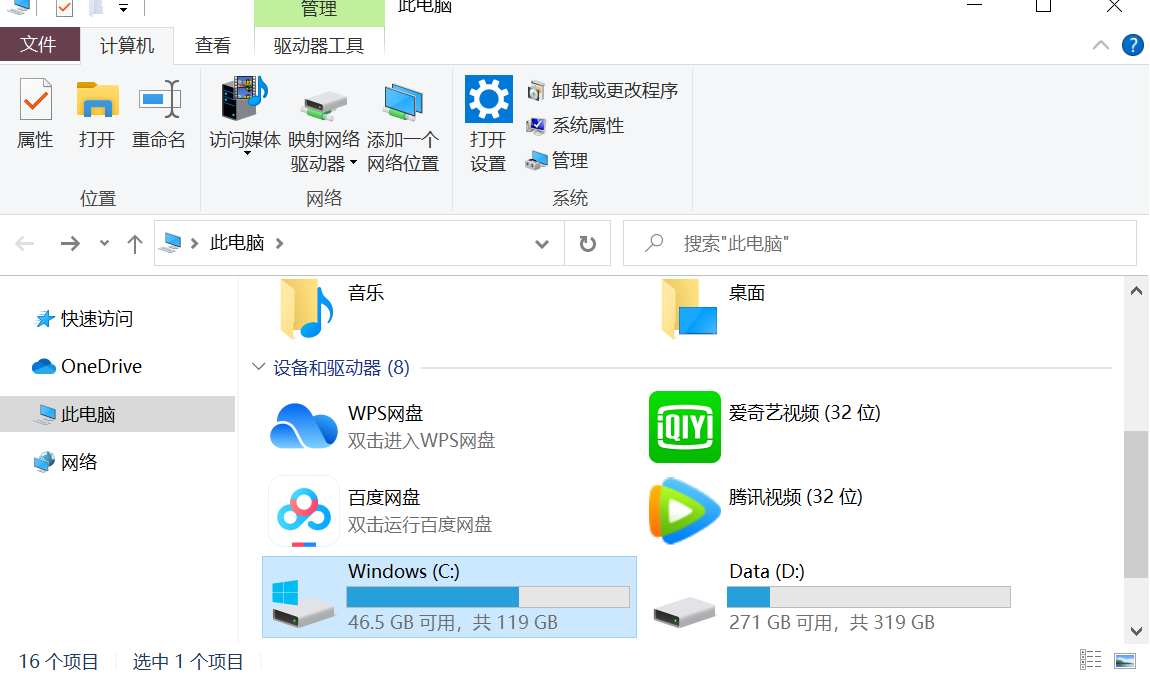Go up one level with up arrow
The width and height of the screenshot is (1150, 679).
click(134, 243)
